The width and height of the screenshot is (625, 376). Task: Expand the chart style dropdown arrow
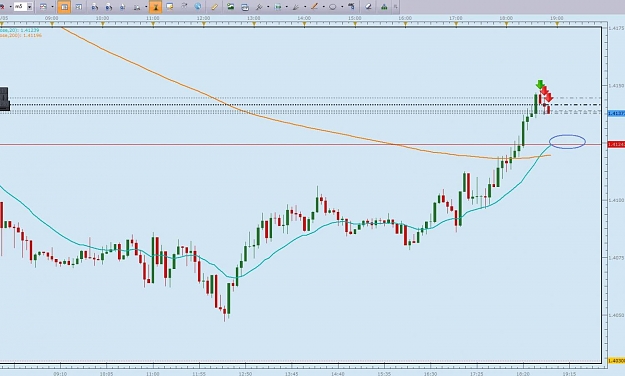52,7
